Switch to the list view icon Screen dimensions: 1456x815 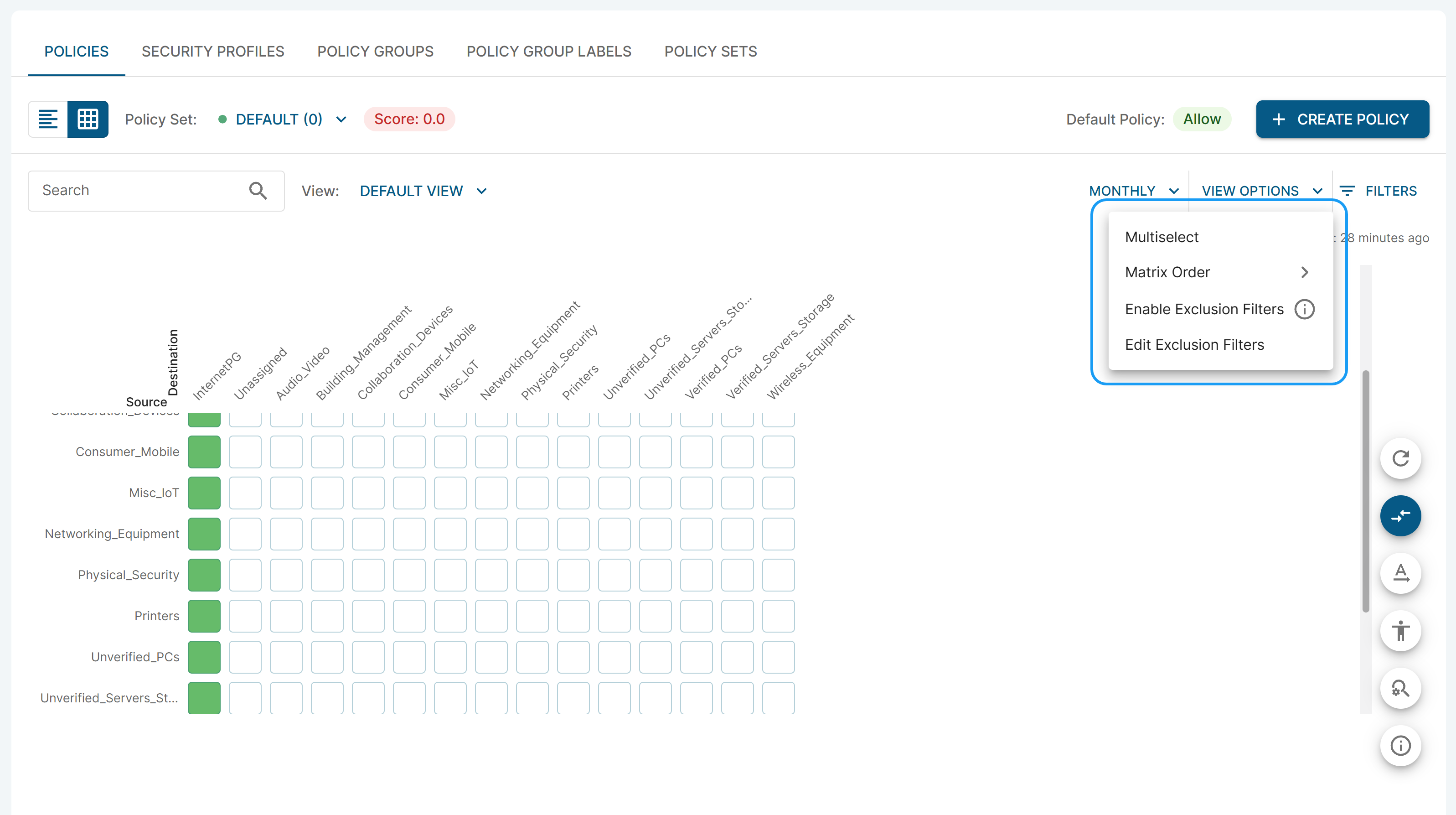(x=48, y=119)
